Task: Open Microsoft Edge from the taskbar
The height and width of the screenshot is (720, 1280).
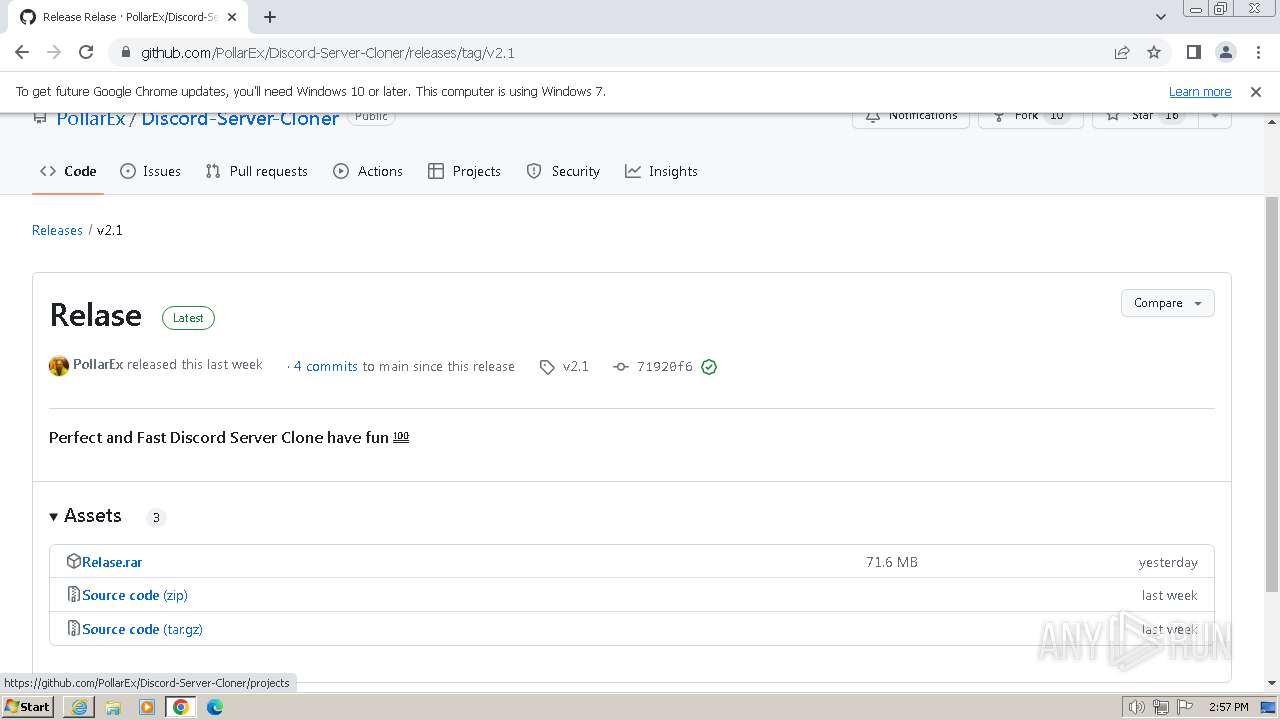Action: click(x=215, y=707)
